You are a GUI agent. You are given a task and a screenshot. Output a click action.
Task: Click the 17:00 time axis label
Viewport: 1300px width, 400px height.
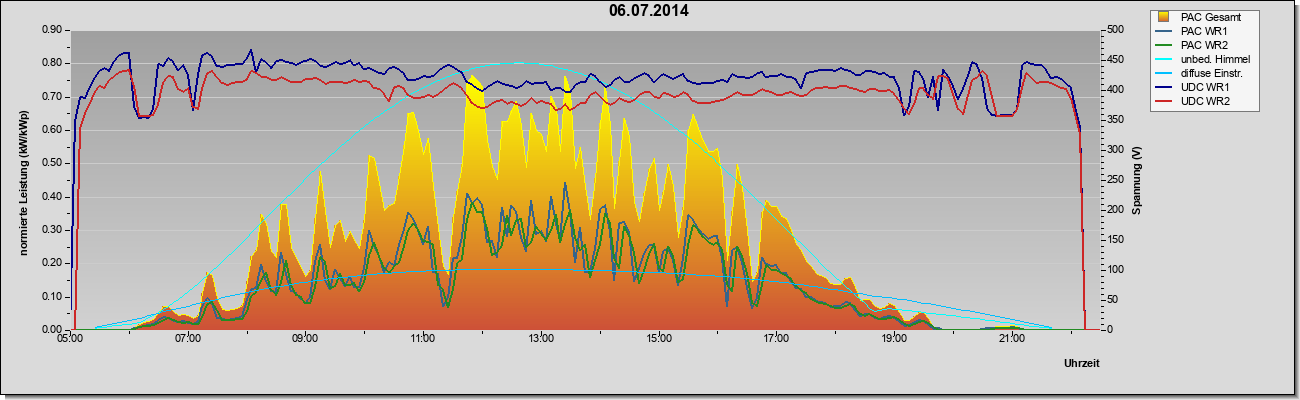(776, 340)
